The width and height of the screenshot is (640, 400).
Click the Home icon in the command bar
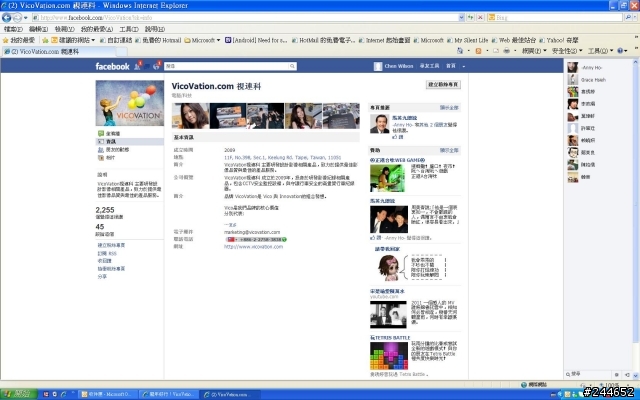point(460,51)
